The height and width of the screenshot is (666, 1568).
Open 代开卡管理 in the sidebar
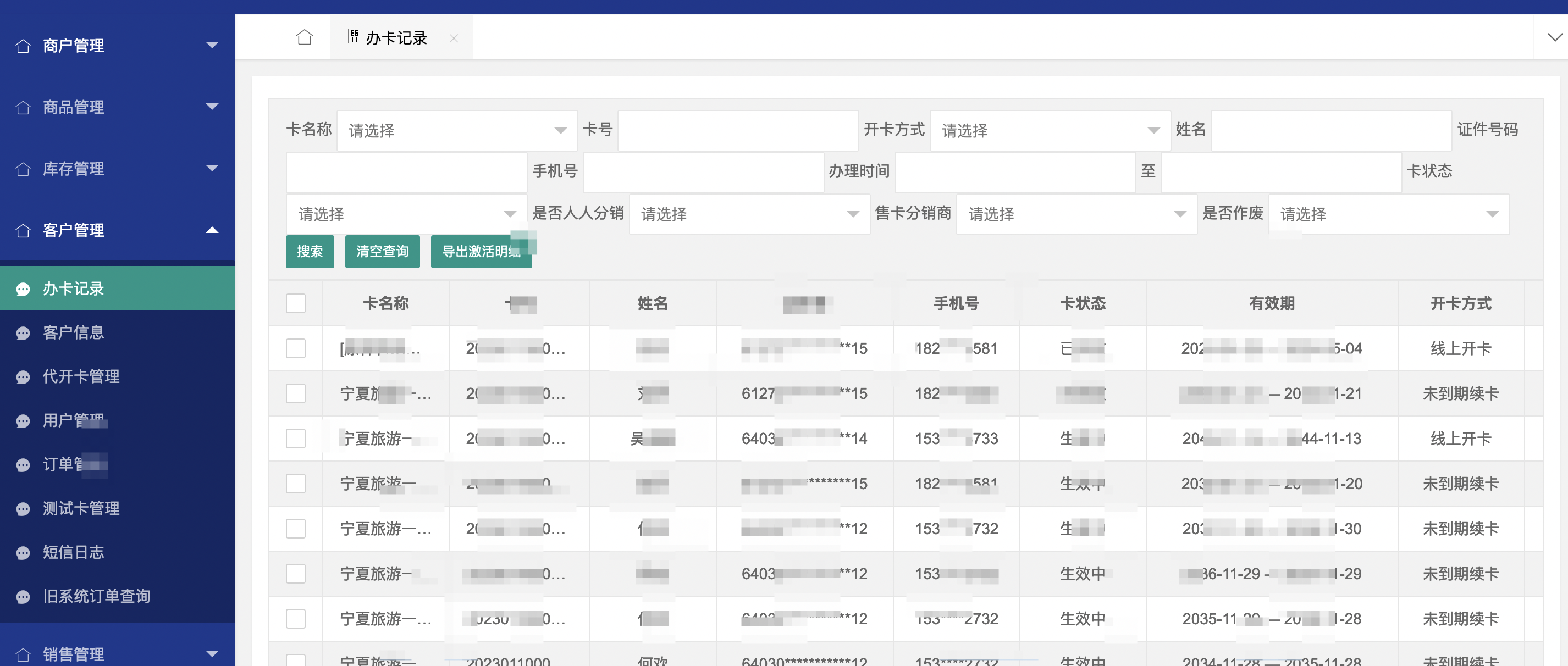pyautogui.click(x=118, y=377)
